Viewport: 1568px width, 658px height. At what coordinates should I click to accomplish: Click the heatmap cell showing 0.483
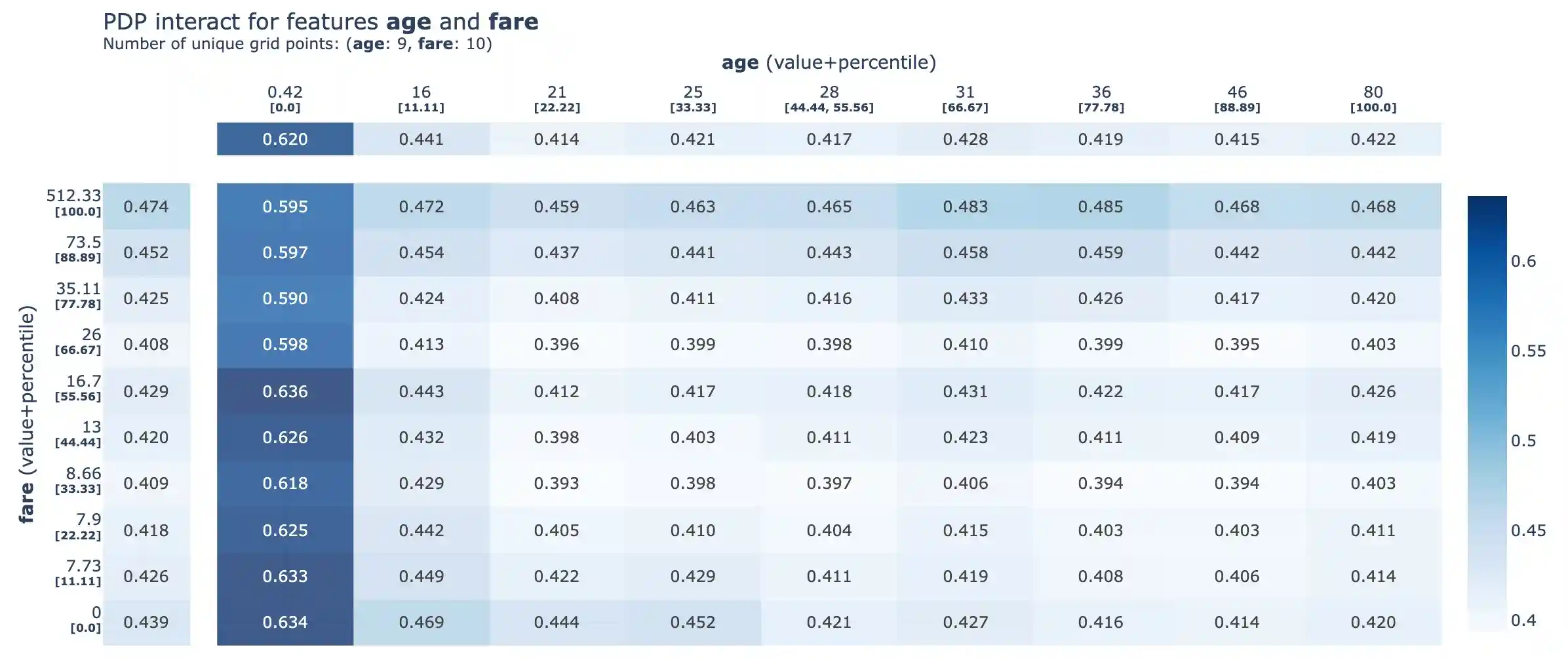click(965, 206)
